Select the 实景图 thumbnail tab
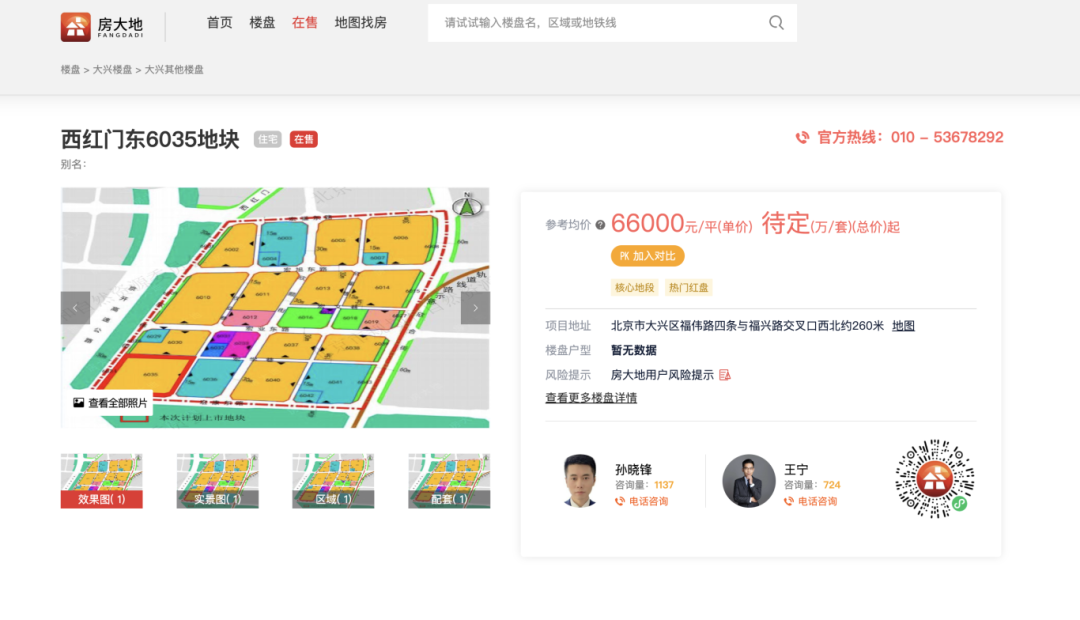This screenshot has height=620, width=1080. point(217,481)
